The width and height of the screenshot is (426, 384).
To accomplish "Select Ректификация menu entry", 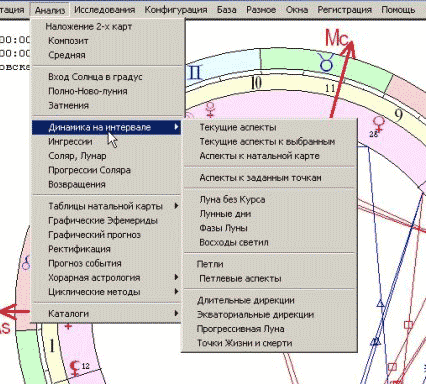I will click(107, 249).
